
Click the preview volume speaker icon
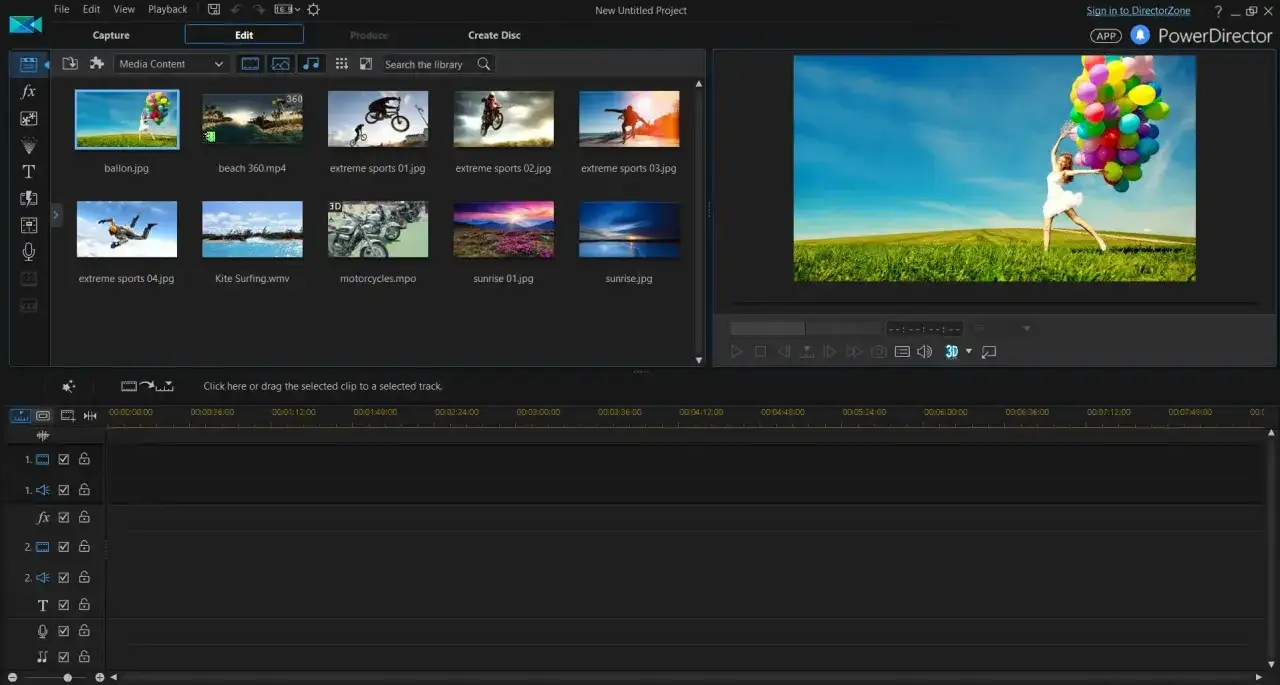tap(925, 352)
